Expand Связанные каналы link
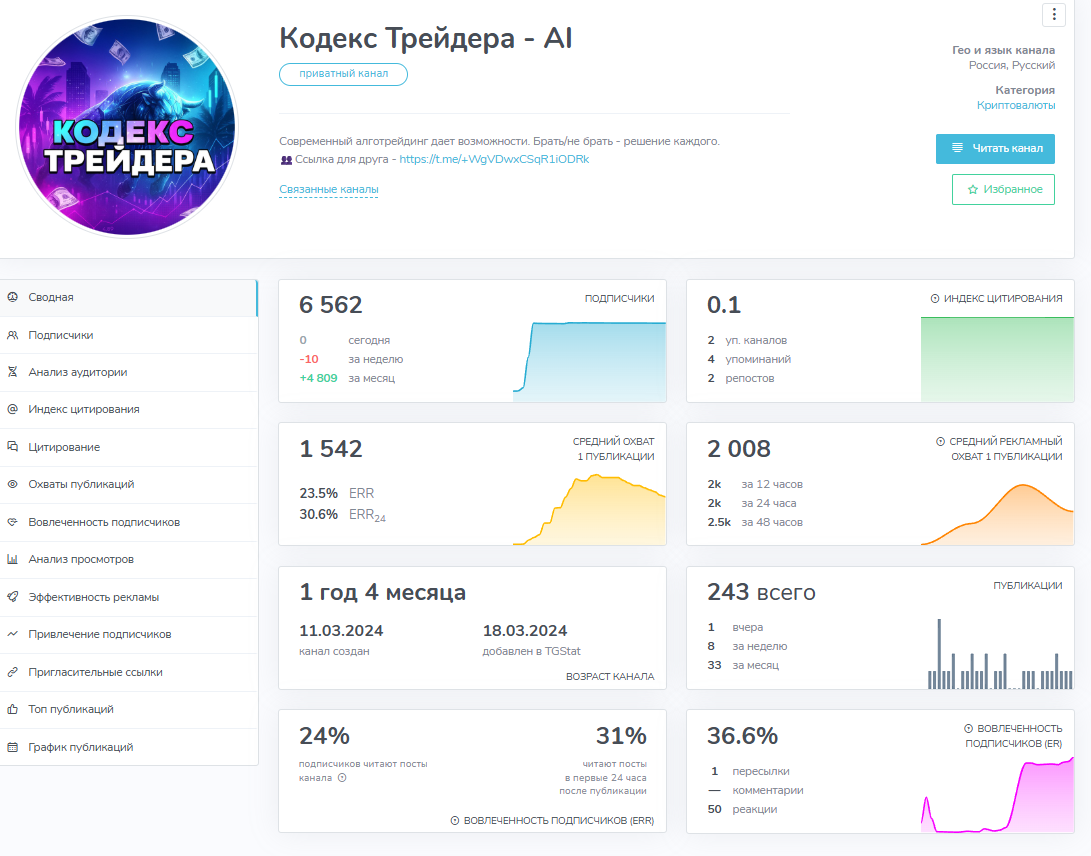Image resolution: width=1091 pixels, height=856 pixels. coord(328,189)
